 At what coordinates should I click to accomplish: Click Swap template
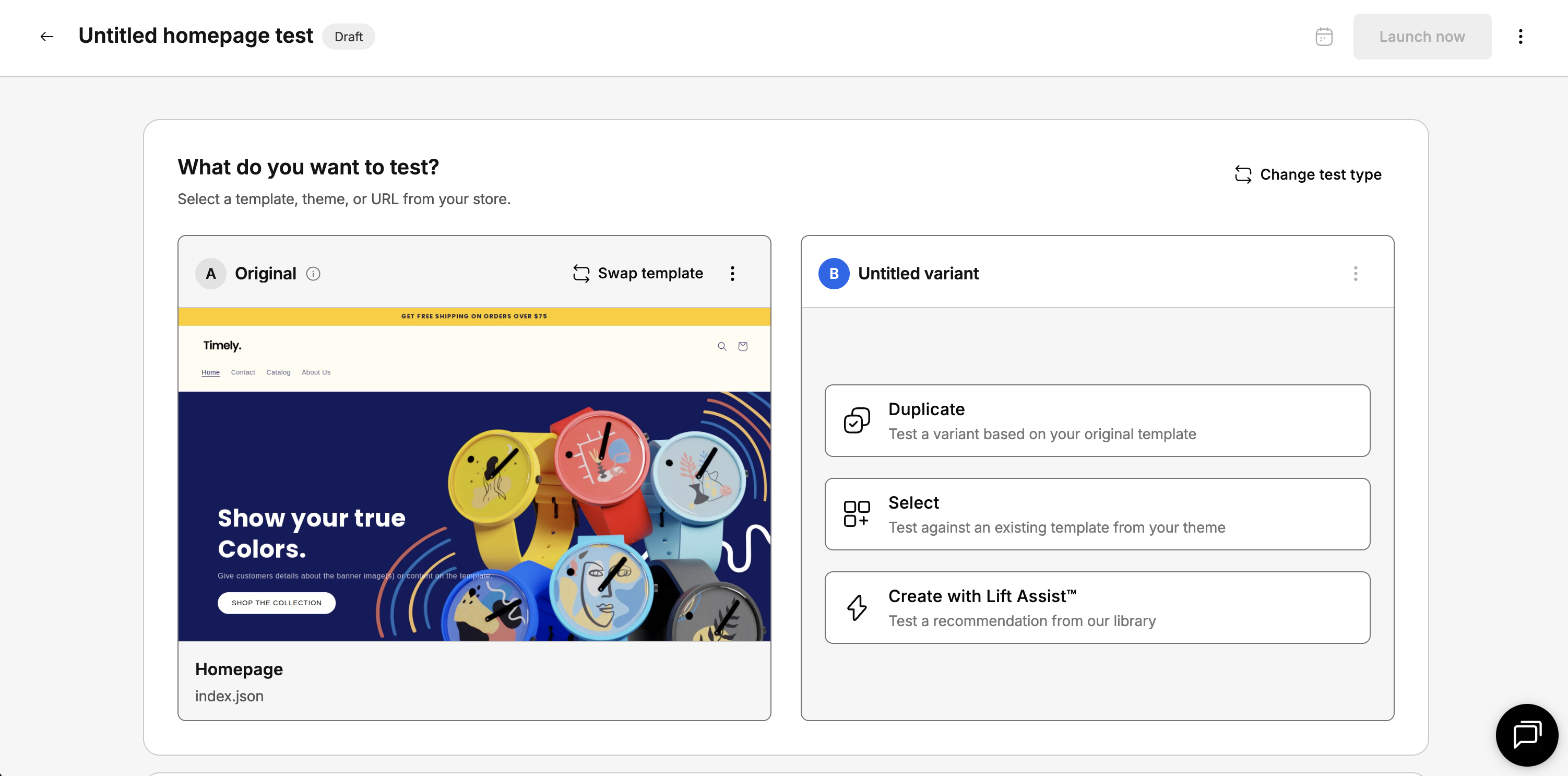coord(638,274)
